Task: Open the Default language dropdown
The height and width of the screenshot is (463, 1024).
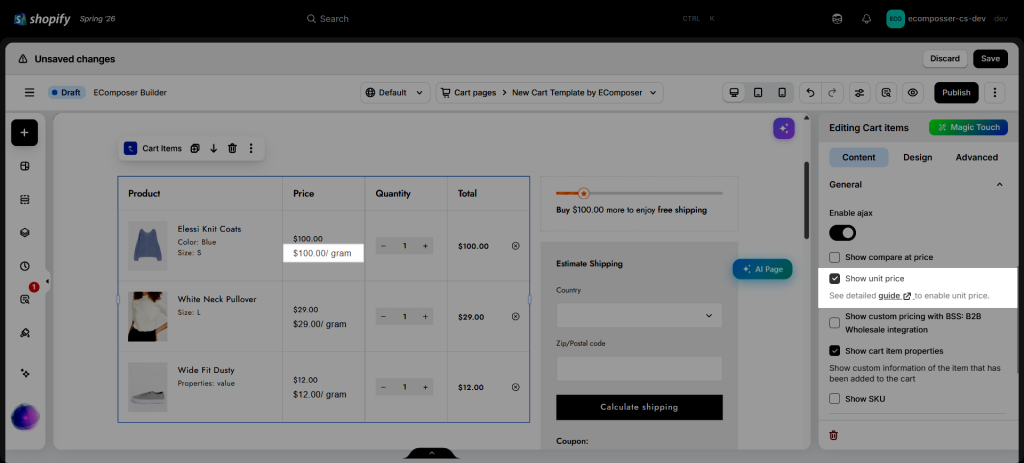Action: (395, 93)
